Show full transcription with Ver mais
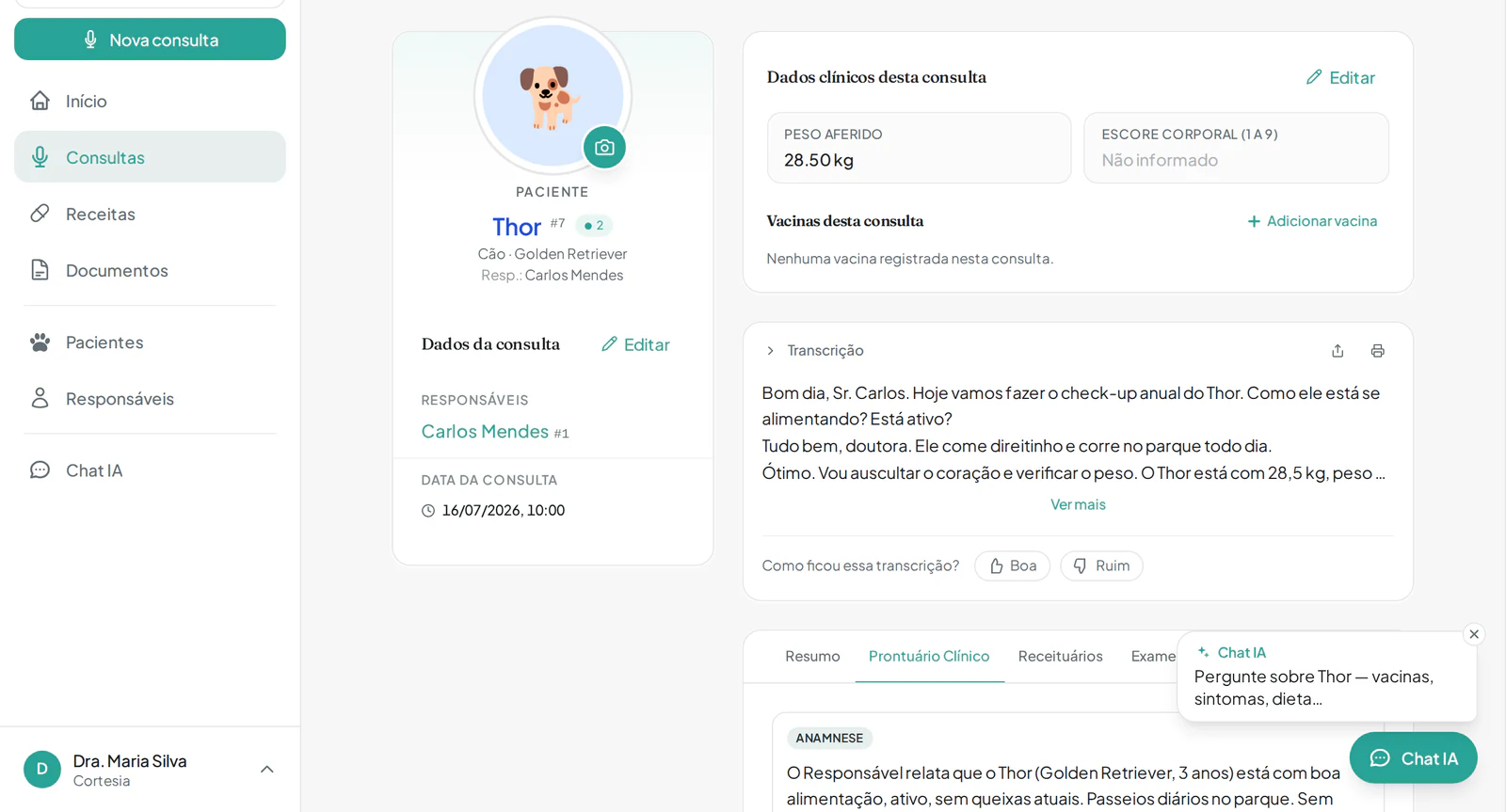Image resolution: width=1506 pixels, height=812 pixels. click(x=1078, y=504)
